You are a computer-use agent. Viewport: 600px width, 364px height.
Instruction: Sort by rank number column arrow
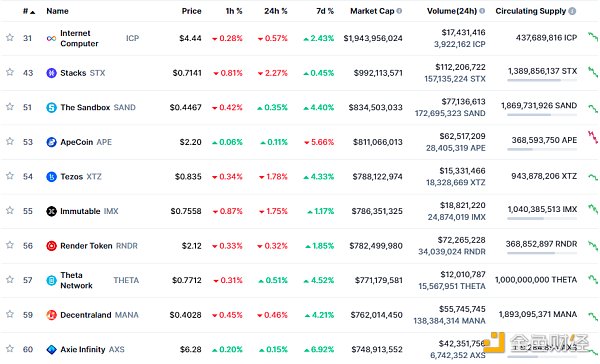tap(33, 12)
